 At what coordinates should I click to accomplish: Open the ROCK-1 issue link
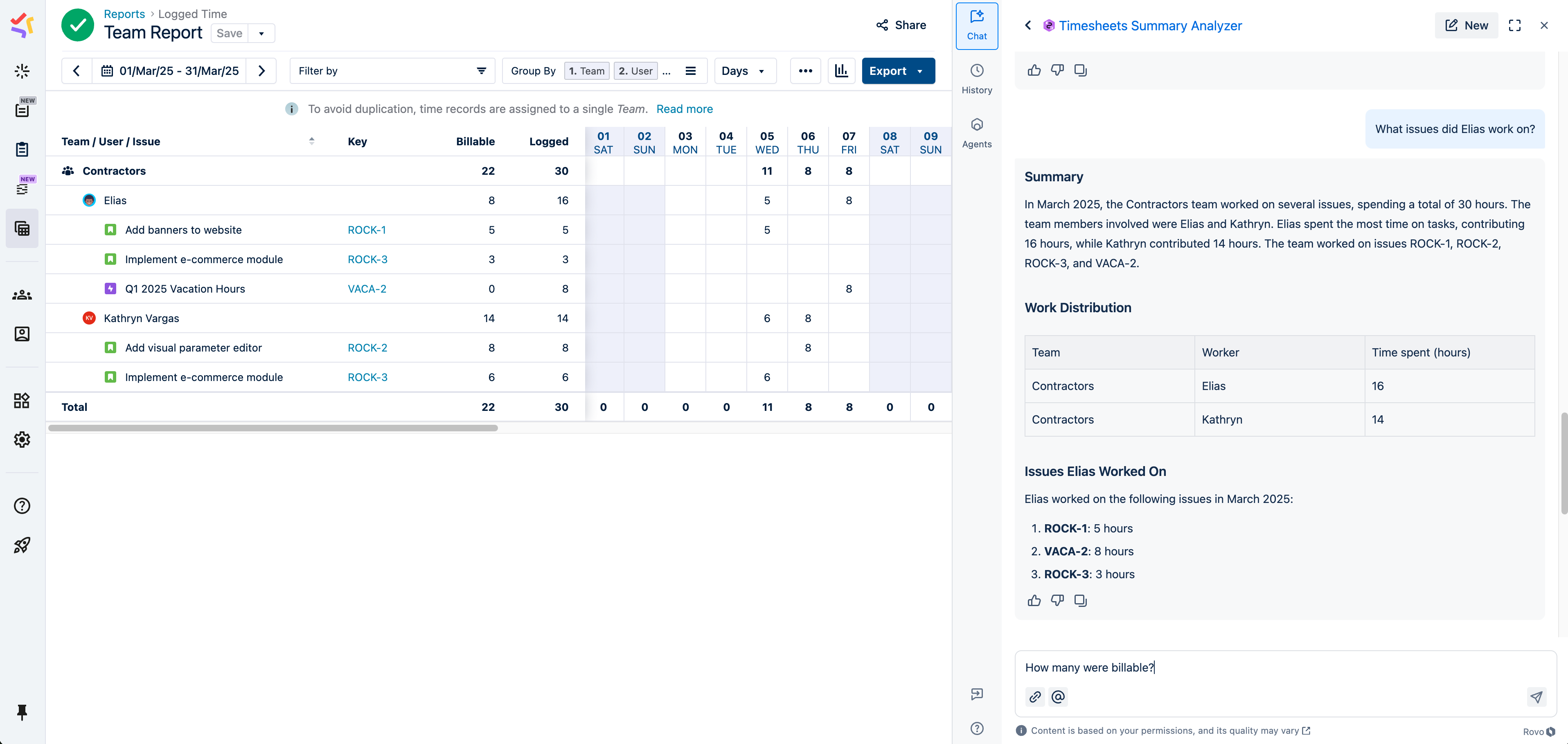(367, 230)
